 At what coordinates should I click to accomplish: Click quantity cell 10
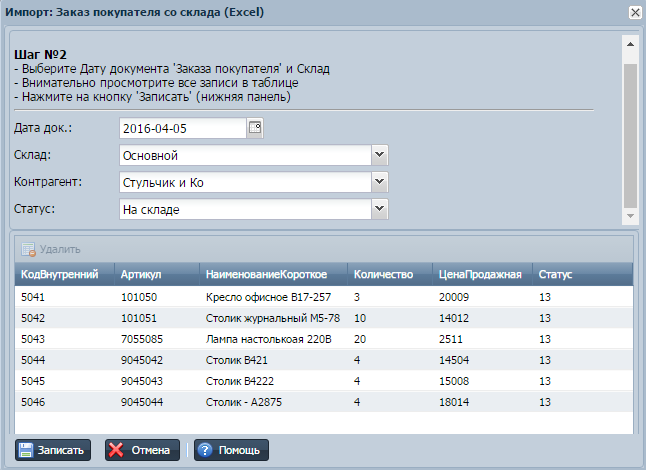(390, 318)
